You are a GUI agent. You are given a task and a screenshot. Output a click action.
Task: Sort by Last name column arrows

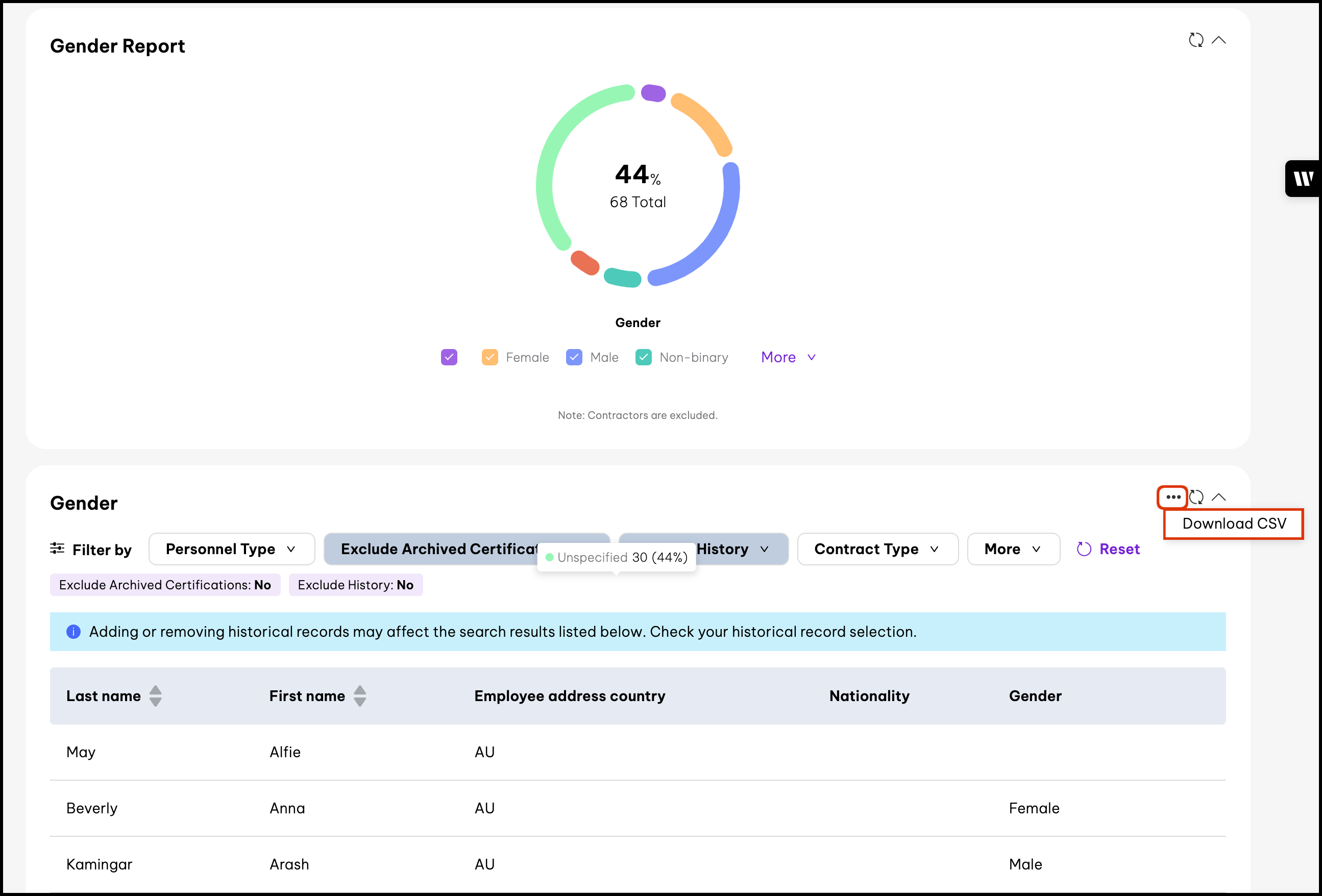click(155, 696)
